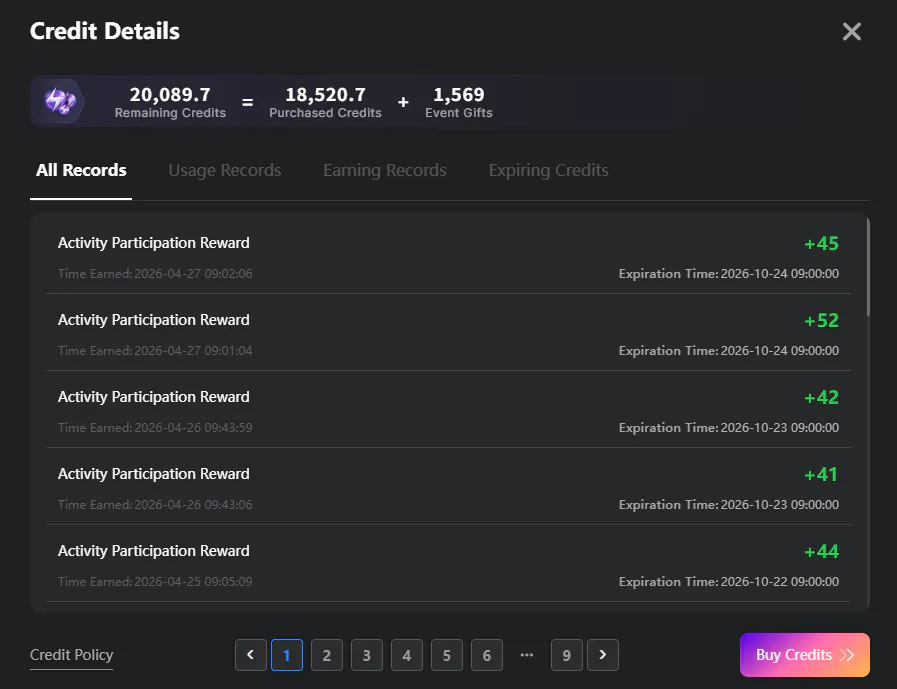Select page 5 in pagination
The image size is (897, 689).
[x=446, y=655]
